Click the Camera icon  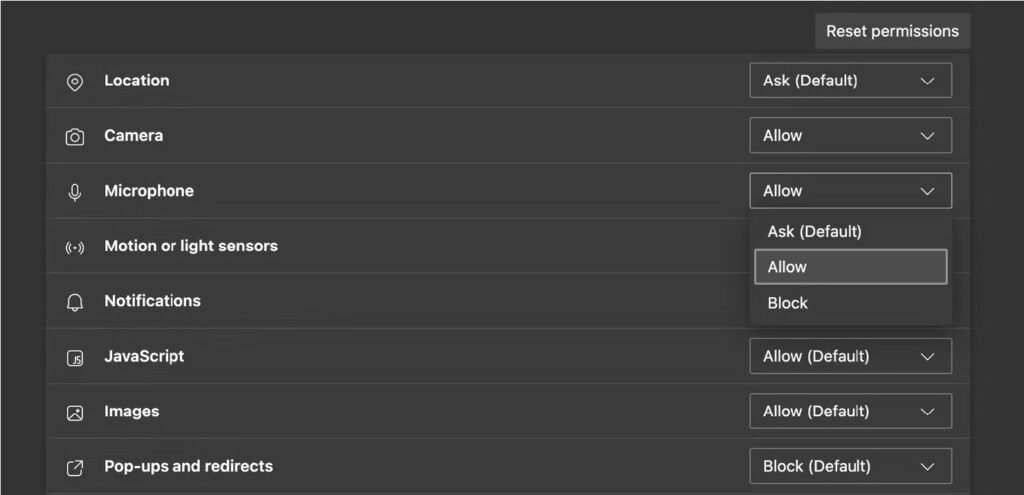pyautogui.click(x=75, y=137)
